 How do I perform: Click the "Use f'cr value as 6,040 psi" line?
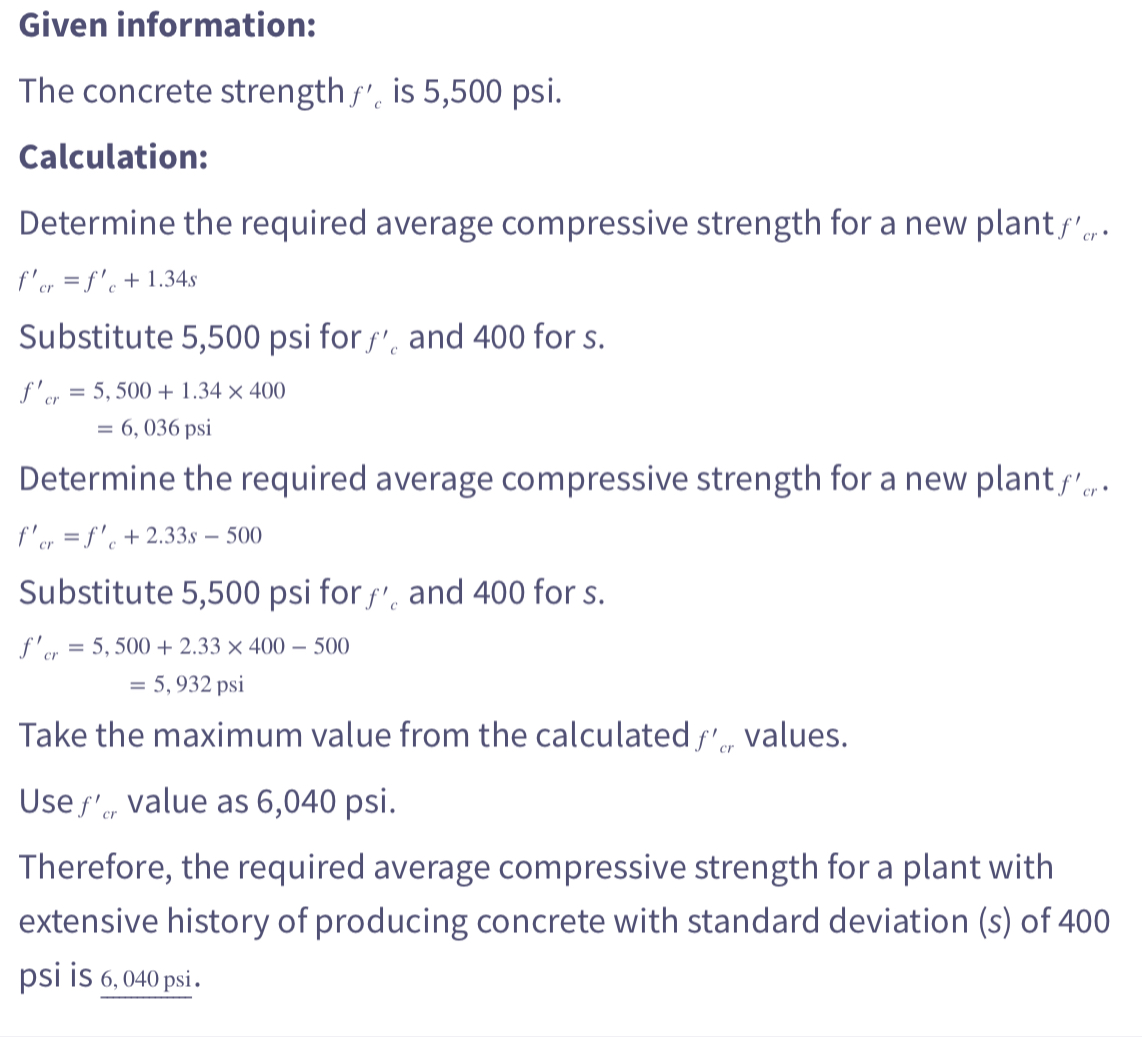tap(207, 801)
